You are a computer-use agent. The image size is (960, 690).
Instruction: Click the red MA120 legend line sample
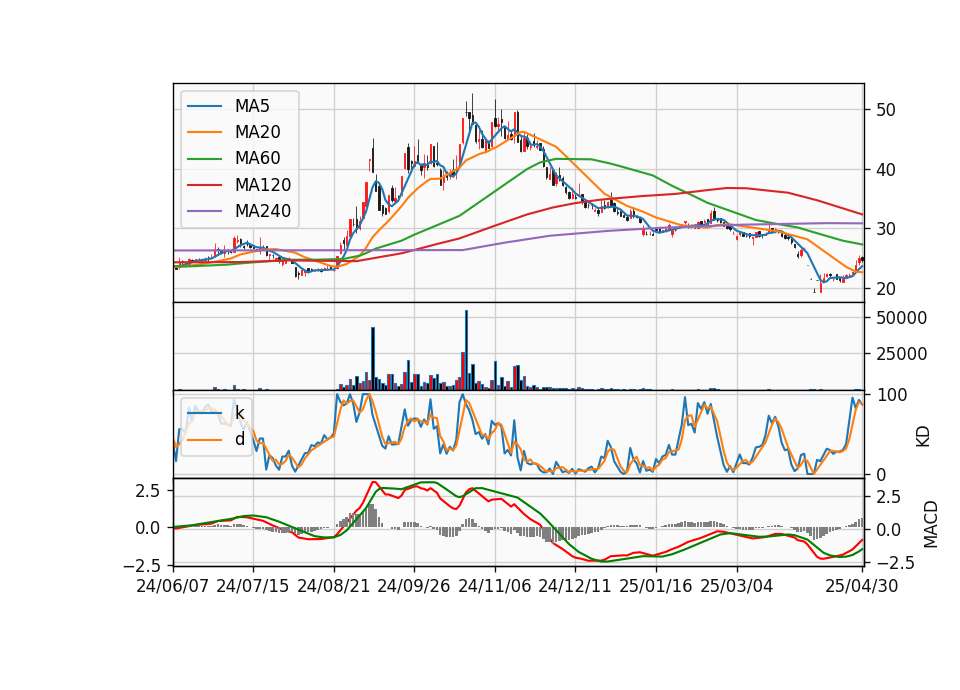204,185
